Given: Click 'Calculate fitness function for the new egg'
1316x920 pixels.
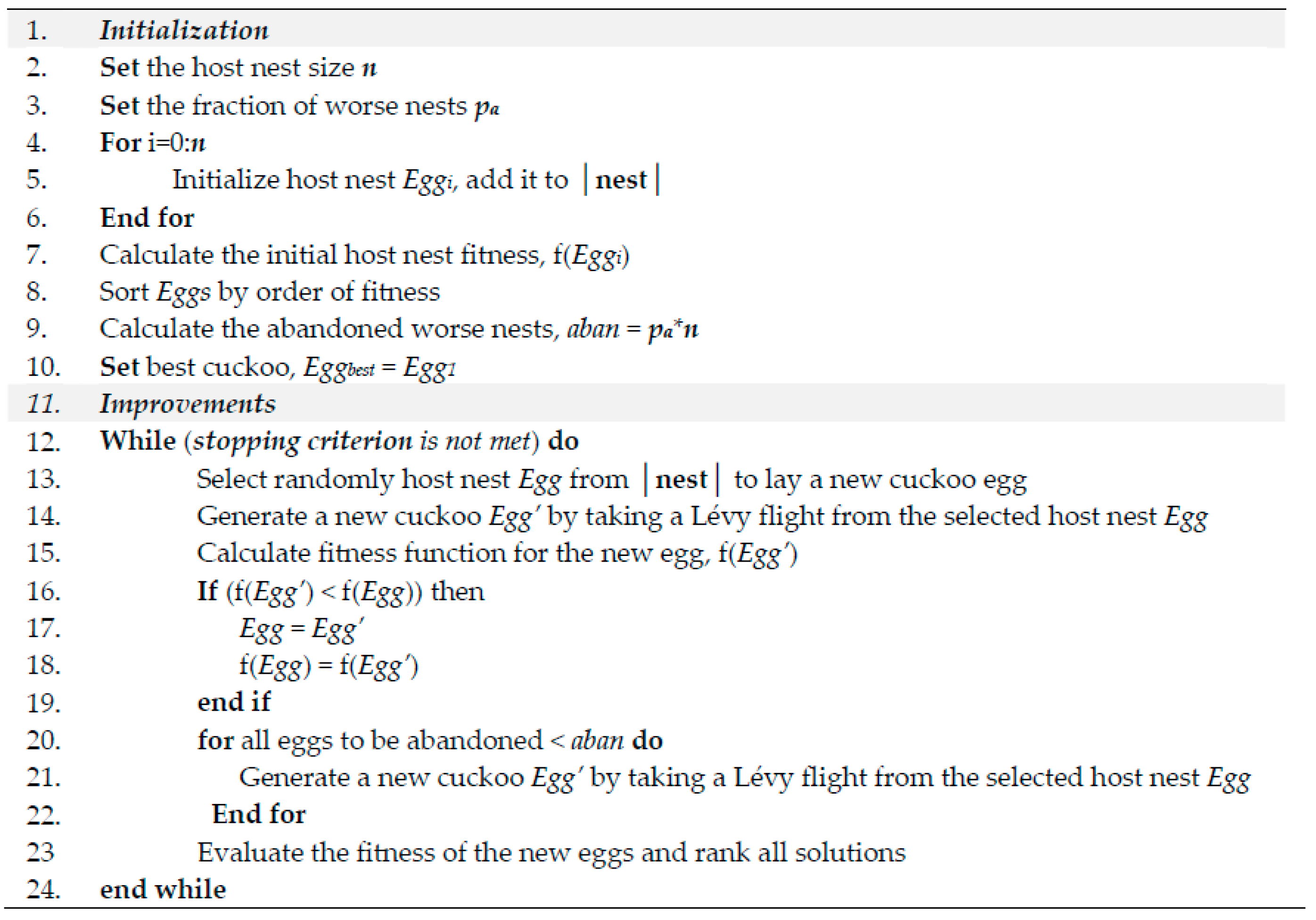Looking at the screenshot, I should [496, 554].
